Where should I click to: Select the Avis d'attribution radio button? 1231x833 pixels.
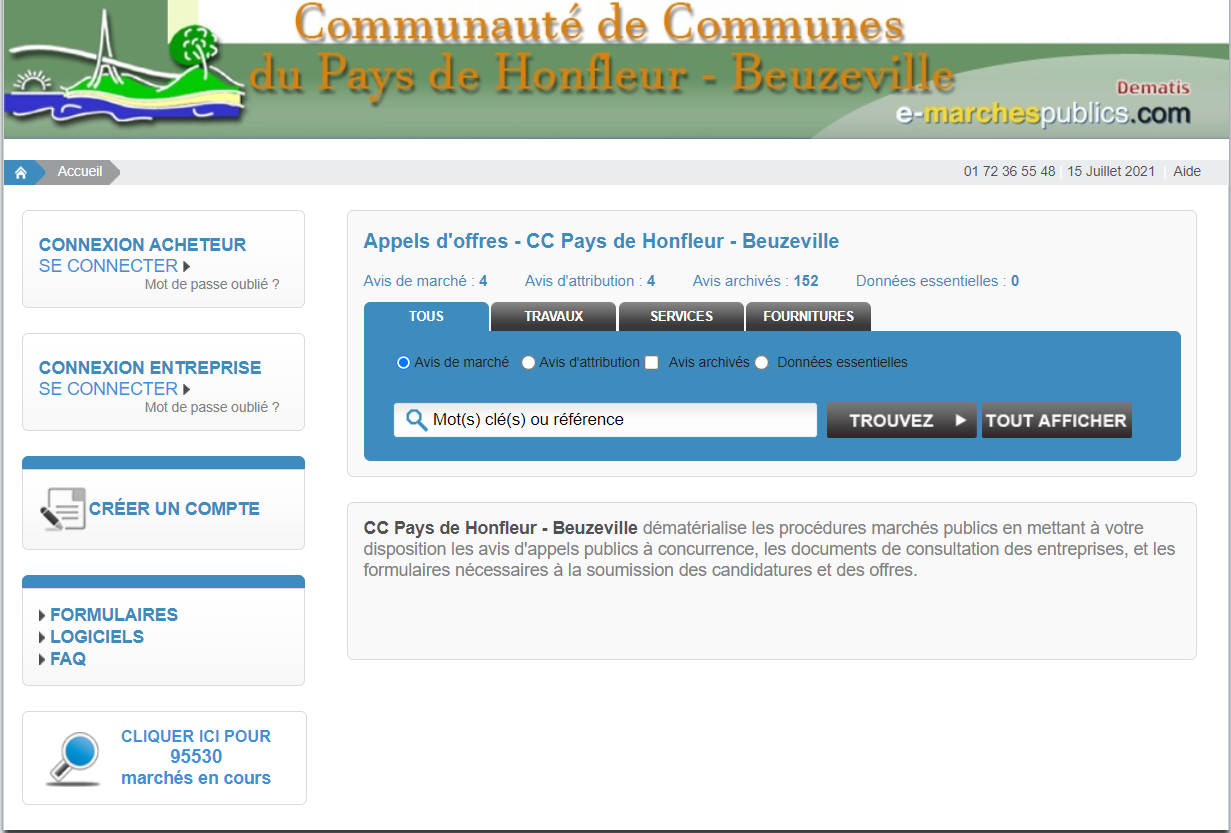(528, 363)
